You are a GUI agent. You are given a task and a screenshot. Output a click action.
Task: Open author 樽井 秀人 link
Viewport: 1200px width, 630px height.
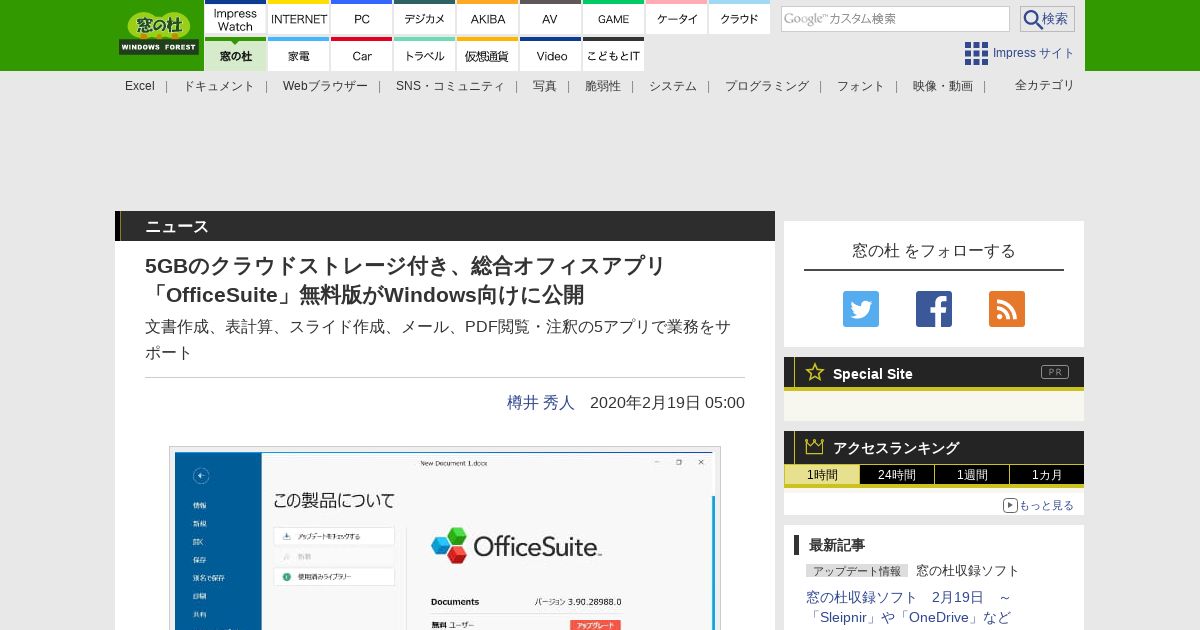pyautogui.click(x=541, y=402)
